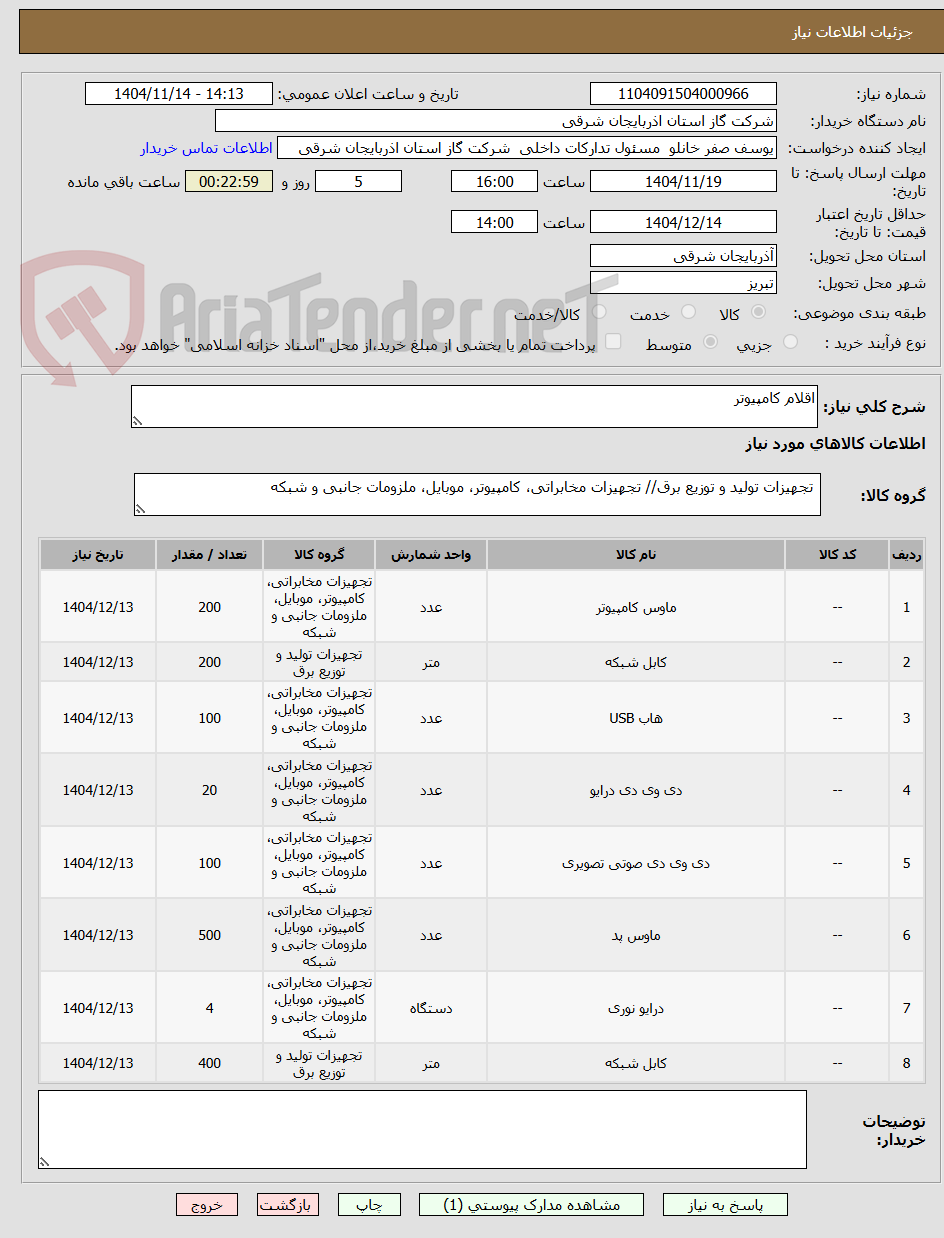Click the quantity 20 cell

coord(209,790)
